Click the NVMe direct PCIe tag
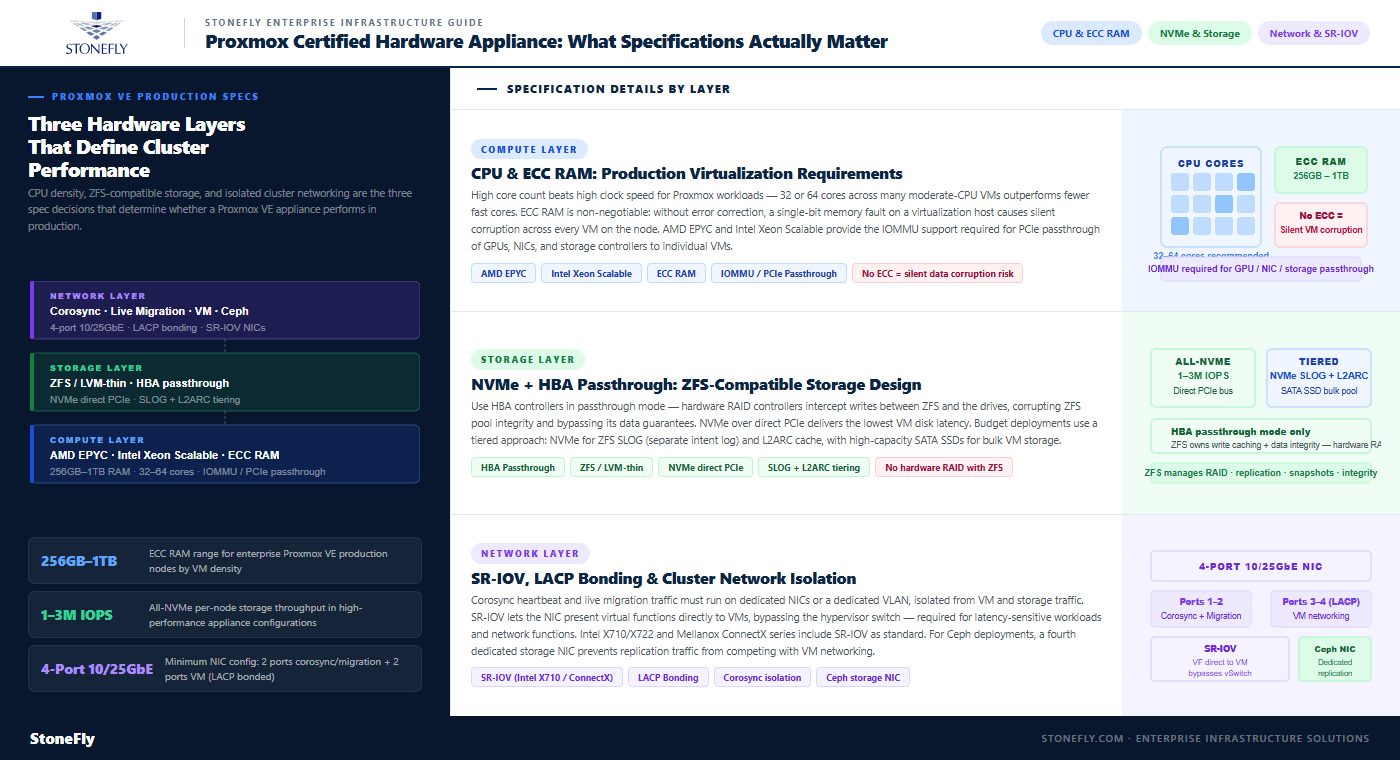Viewport: 1400px width, 760px height. click(705, 467)
